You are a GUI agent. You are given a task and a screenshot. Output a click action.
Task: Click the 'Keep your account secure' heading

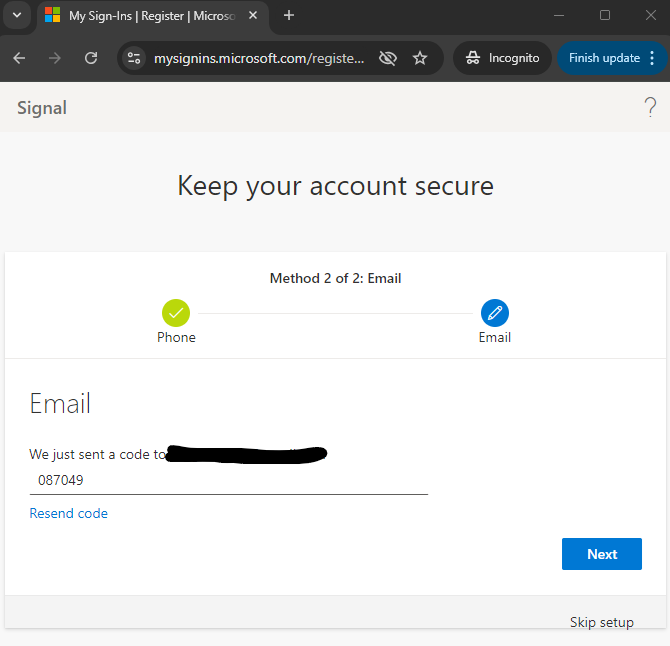(x=335, y=186)
